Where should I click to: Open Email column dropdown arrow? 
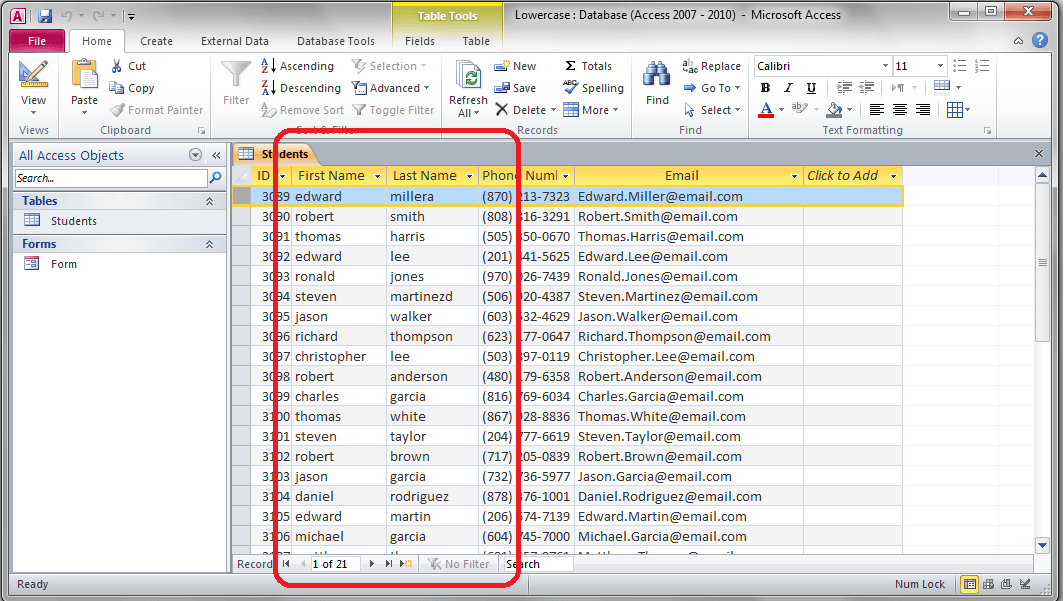(794, 176)
